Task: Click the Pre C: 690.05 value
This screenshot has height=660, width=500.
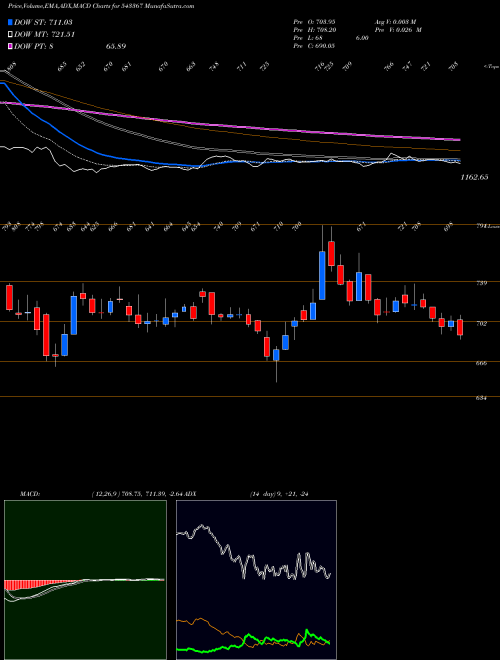Action: click(x=314, y=46)
